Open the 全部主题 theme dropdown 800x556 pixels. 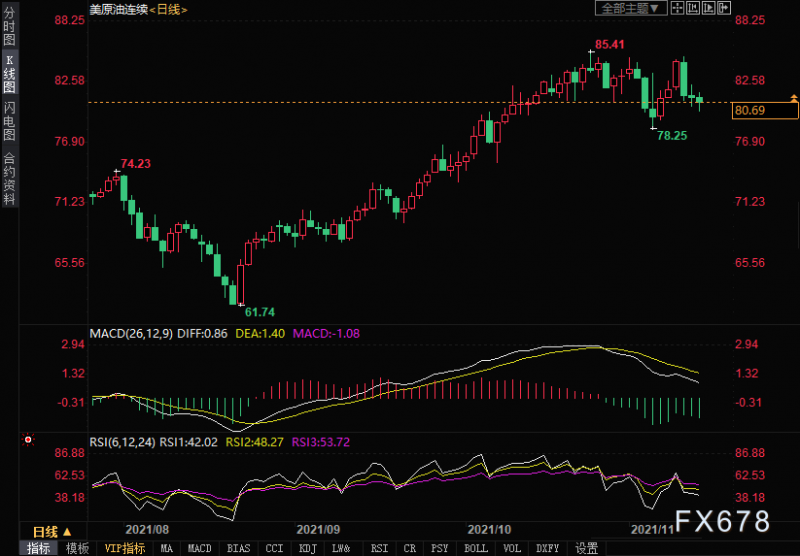(x=630, y=8)
